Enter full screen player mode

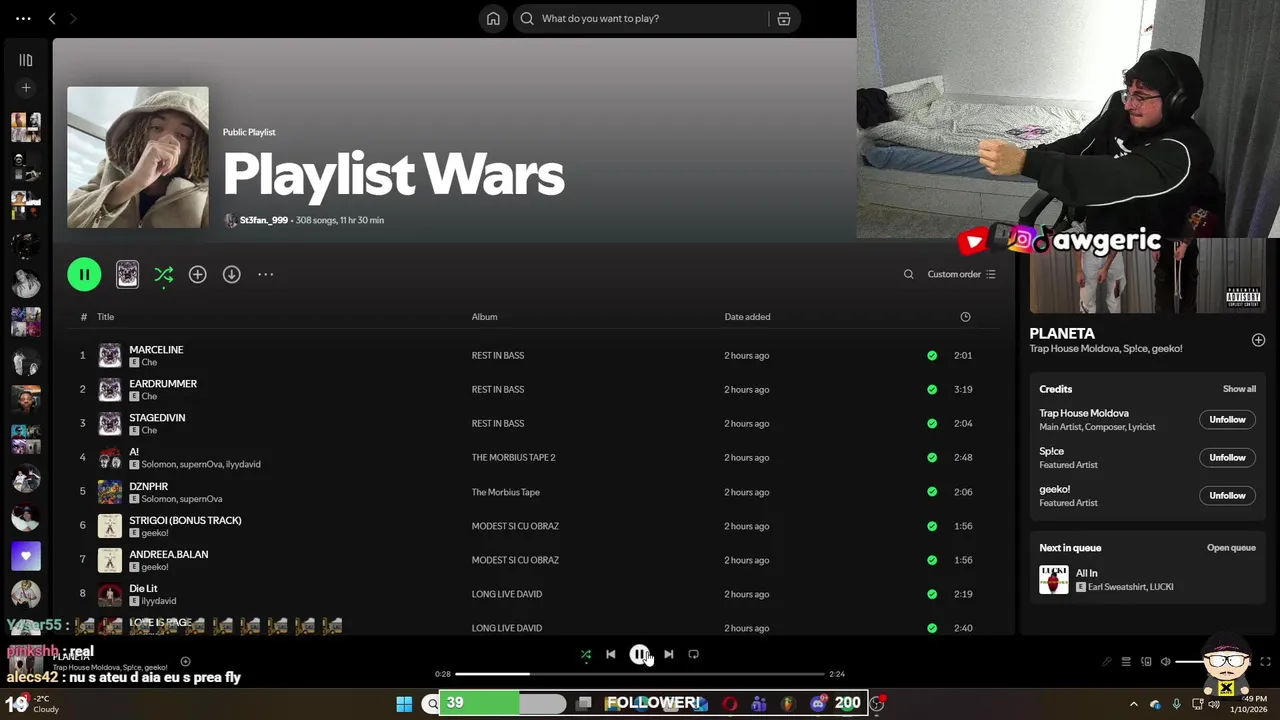(1265, 662)
